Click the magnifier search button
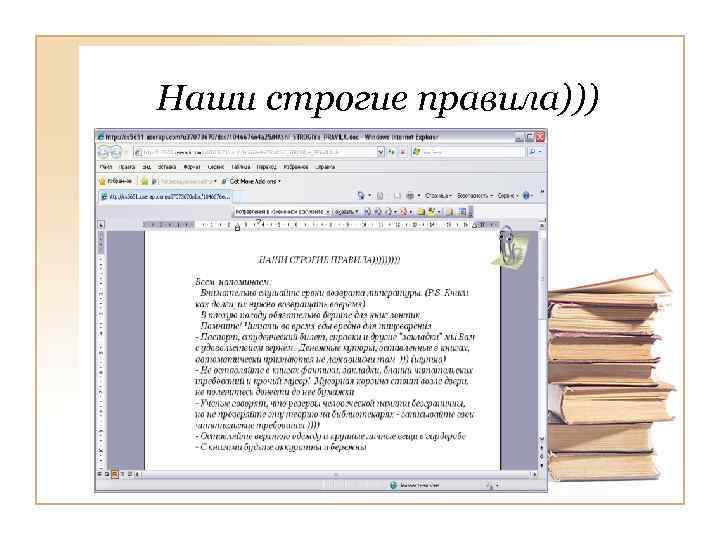 coord(532,152)
